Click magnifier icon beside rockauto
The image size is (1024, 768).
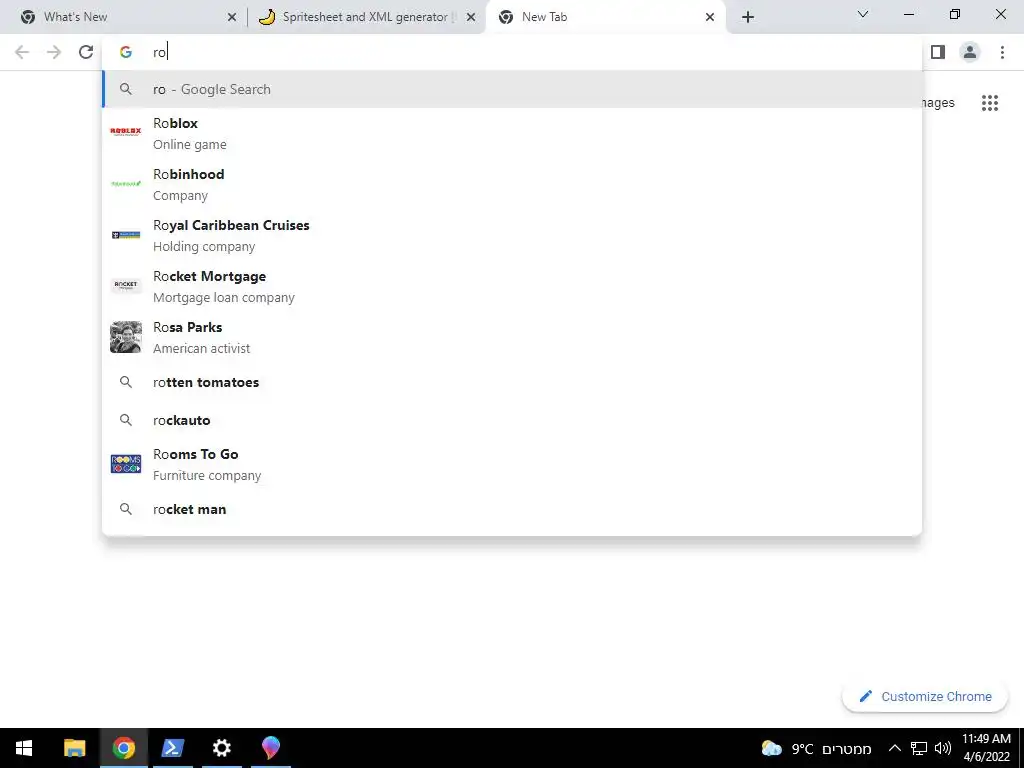tap(126, 420)
